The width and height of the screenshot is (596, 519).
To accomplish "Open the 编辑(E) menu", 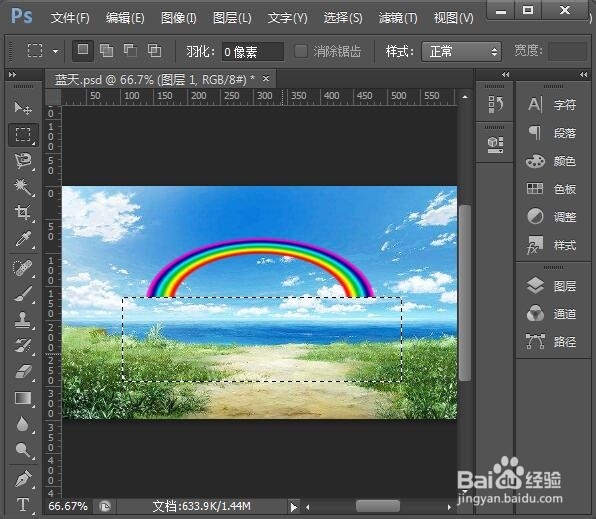I will (x=125, y=18).
